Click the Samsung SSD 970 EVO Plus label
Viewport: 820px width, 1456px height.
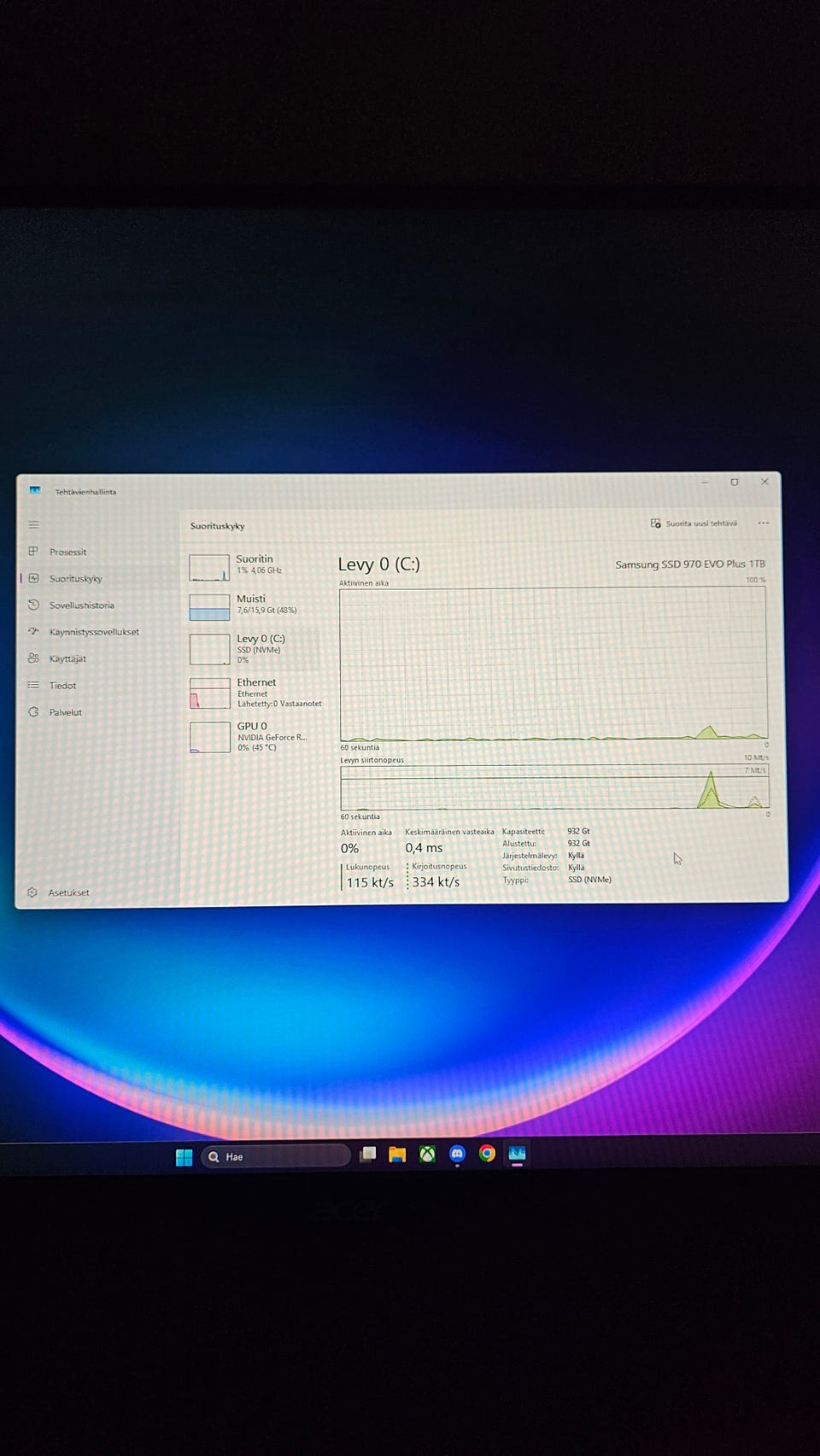[690, 564]
